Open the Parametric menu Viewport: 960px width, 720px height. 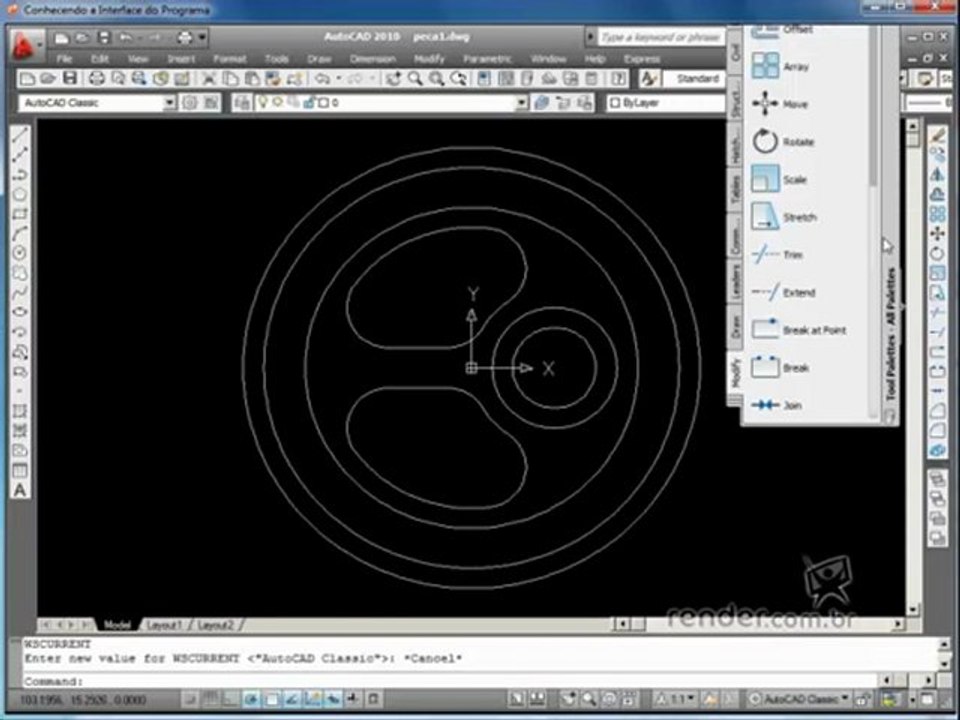tap(487, 59)
